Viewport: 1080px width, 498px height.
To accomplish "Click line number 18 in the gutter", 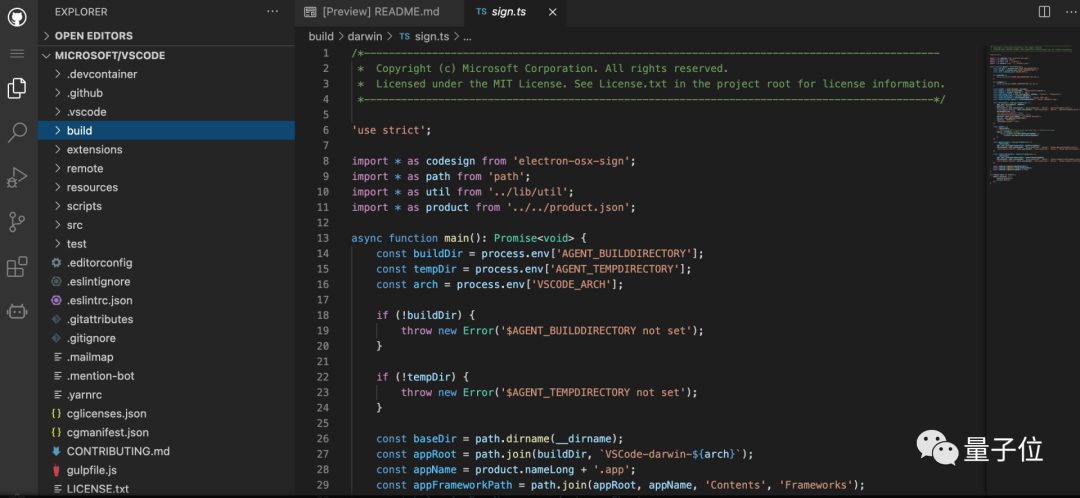I will [323, 315].
